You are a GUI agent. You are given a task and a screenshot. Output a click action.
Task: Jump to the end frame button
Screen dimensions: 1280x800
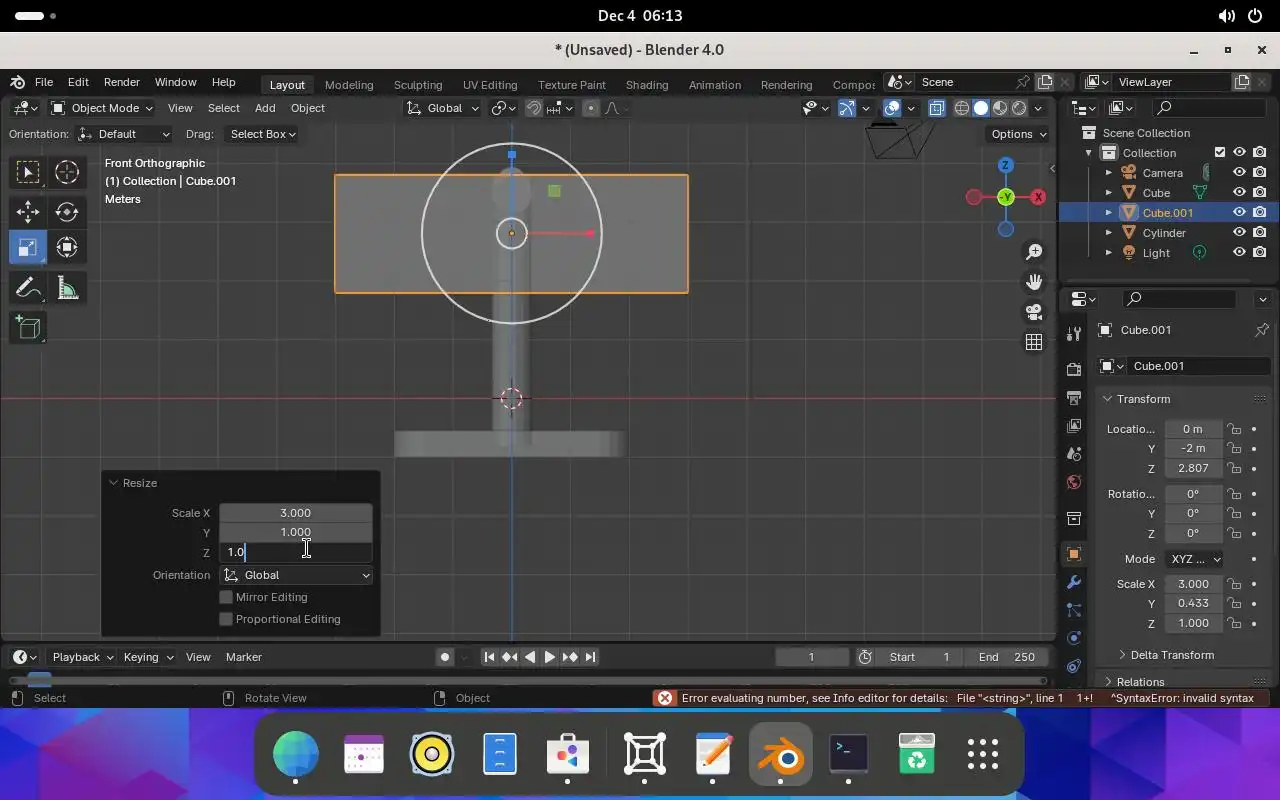pos(590,657)
